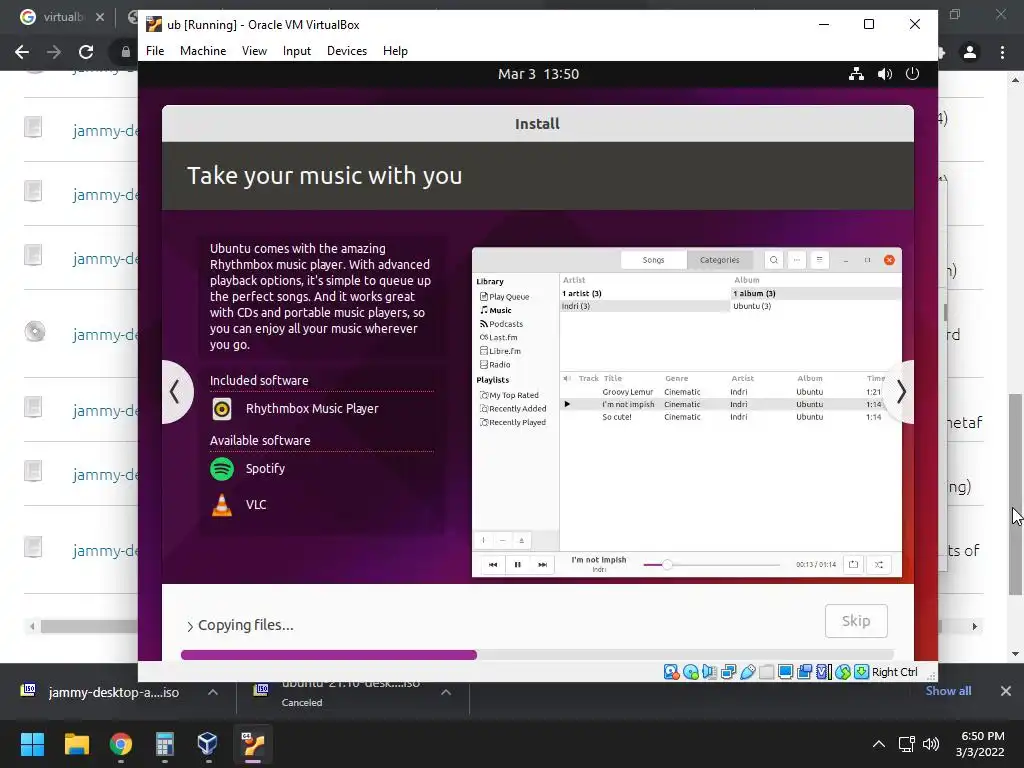Open the View menu in VirtualBox

(254, 51)
